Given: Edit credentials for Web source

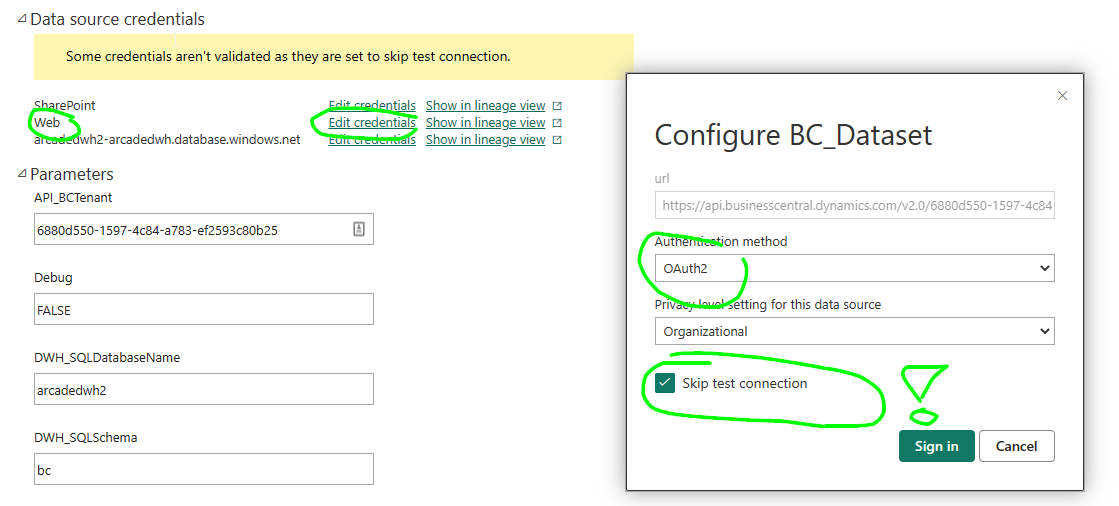Looking at the screenshot, I should (372, 123).
